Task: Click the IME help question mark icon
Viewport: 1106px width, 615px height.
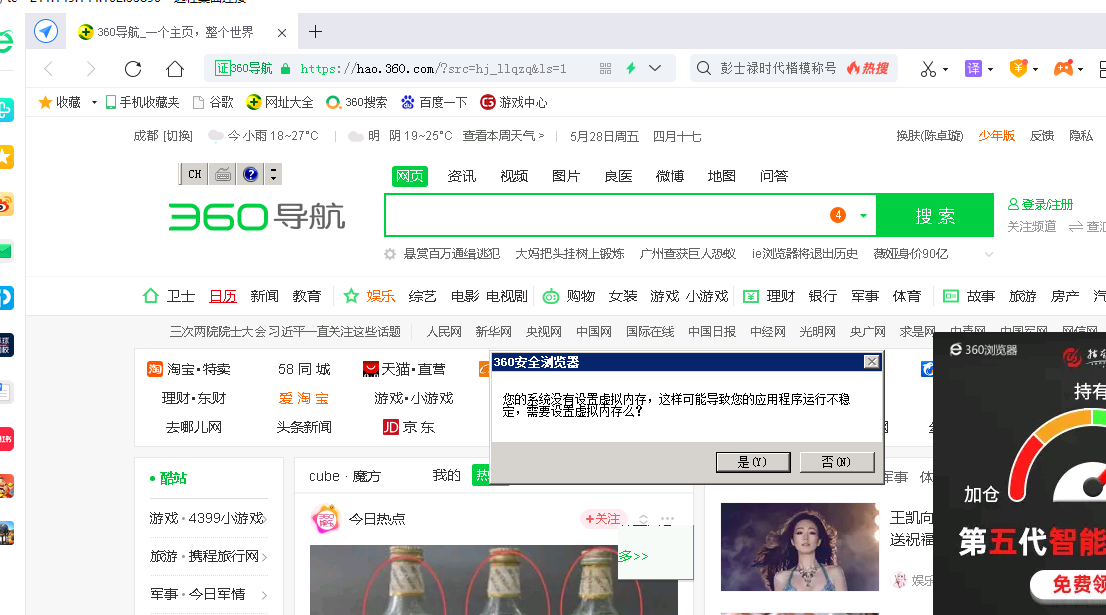Action: 250,174
